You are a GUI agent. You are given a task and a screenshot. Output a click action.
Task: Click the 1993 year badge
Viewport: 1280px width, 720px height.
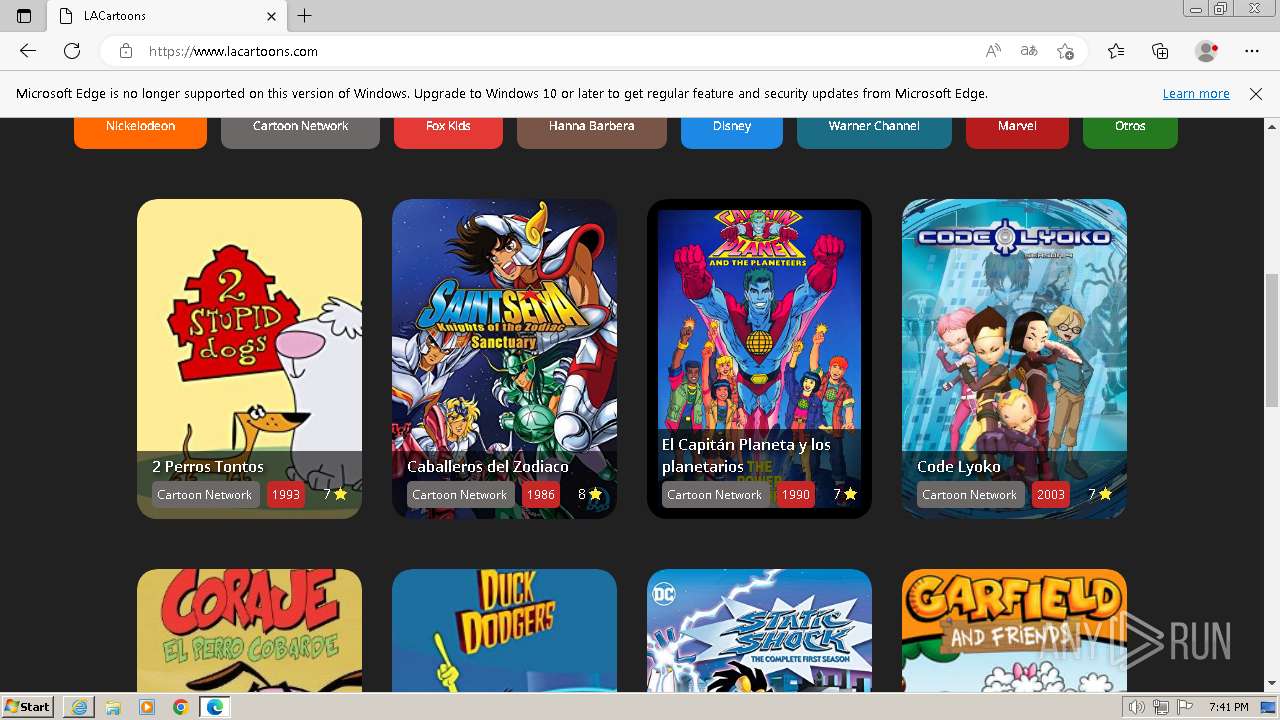click(x=286, y=494)
